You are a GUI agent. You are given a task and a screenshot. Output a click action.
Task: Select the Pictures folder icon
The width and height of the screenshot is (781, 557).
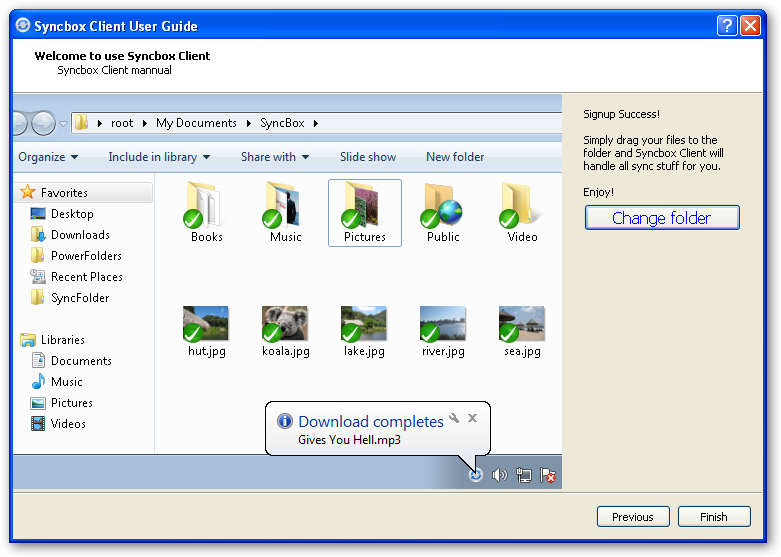(361, 205)
